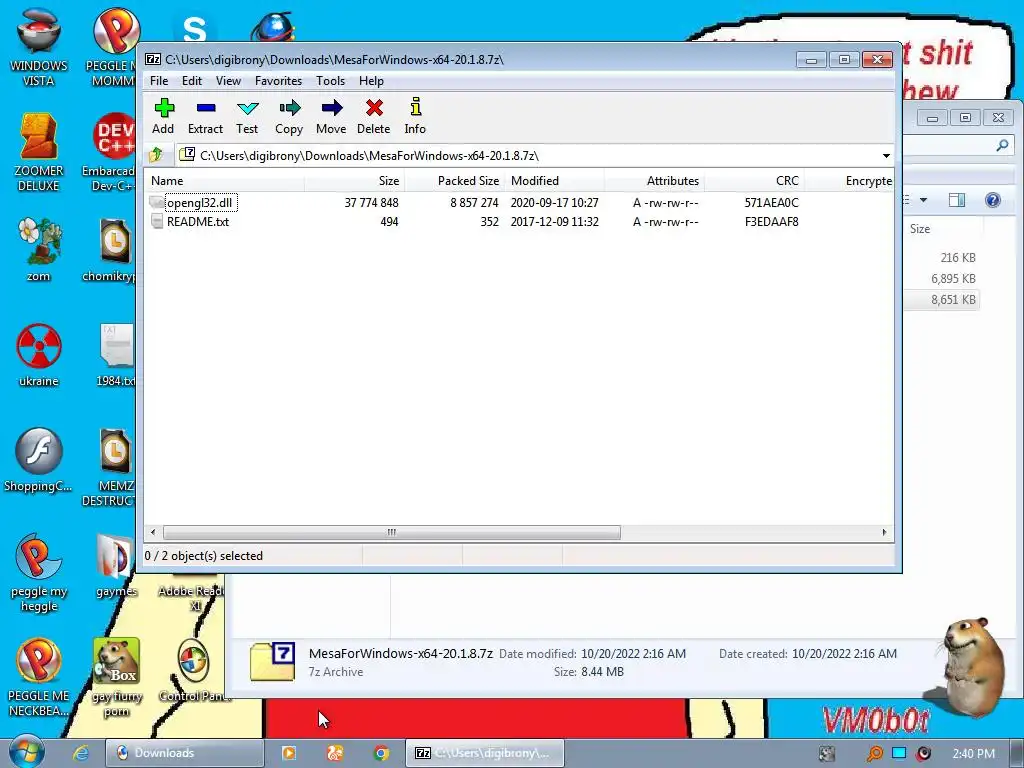The image size is (1024, 768).
Task: Sort by the Packed Size column header
Action: click(x=455, y=181)
